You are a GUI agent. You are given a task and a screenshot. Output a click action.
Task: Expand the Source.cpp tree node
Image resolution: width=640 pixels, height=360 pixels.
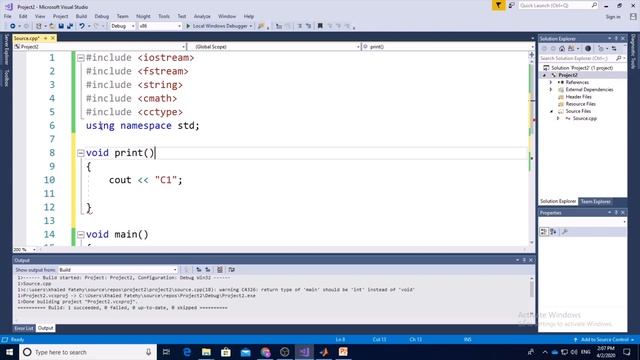click(x=558, y=118)
